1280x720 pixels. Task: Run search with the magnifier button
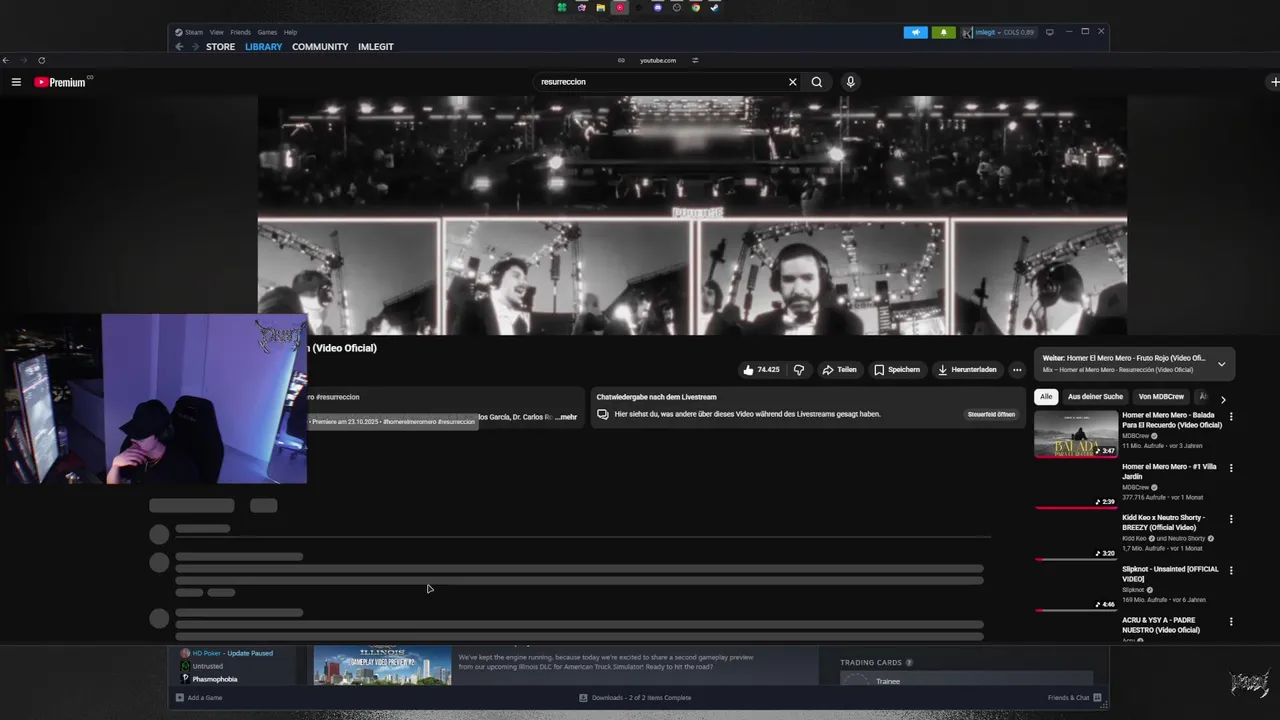(x=817, y=82)
